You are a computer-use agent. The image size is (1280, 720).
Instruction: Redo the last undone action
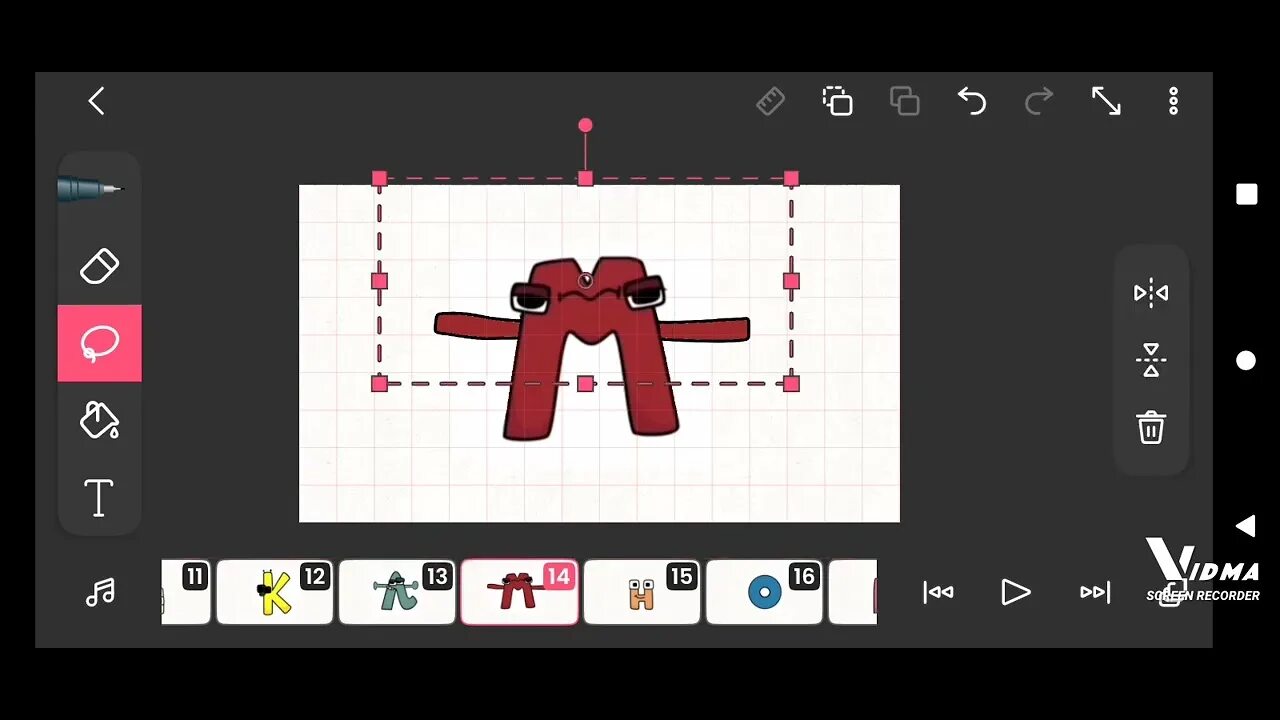coord(1039,101)
